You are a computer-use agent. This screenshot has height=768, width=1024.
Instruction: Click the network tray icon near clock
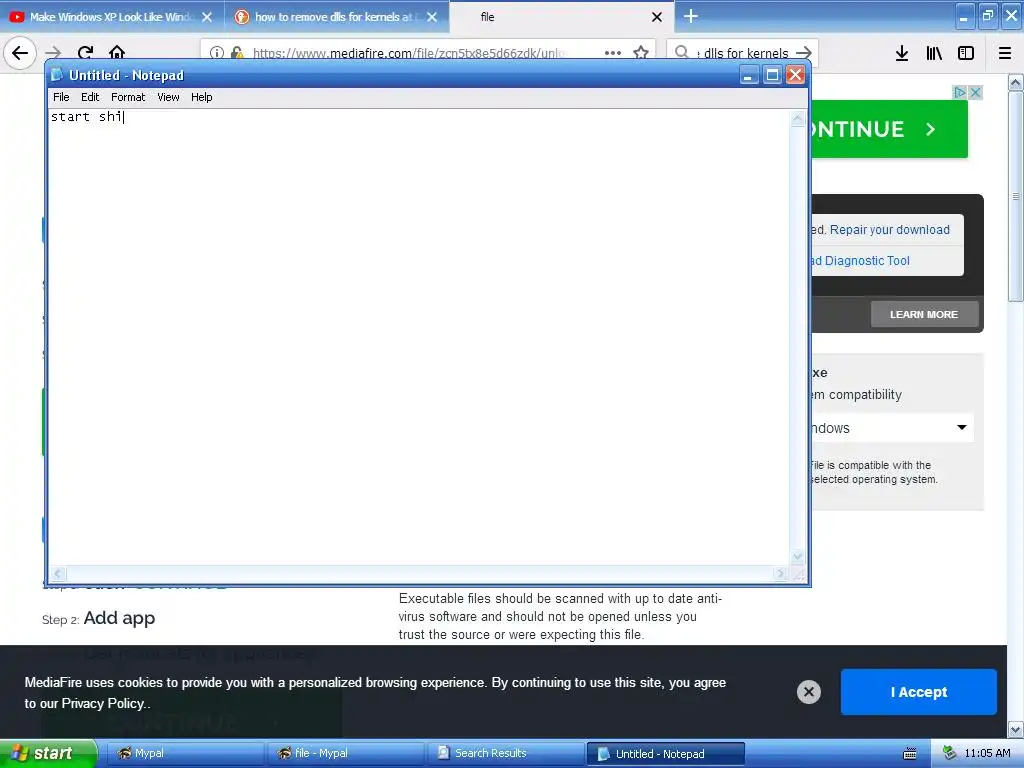950,753
